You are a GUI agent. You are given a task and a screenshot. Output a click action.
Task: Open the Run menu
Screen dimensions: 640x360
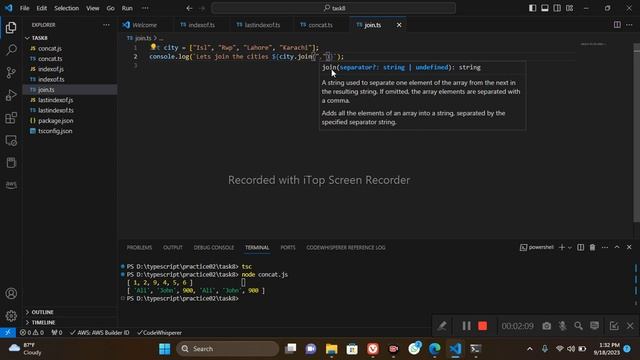pyautogui.click(x=127, y=8)
